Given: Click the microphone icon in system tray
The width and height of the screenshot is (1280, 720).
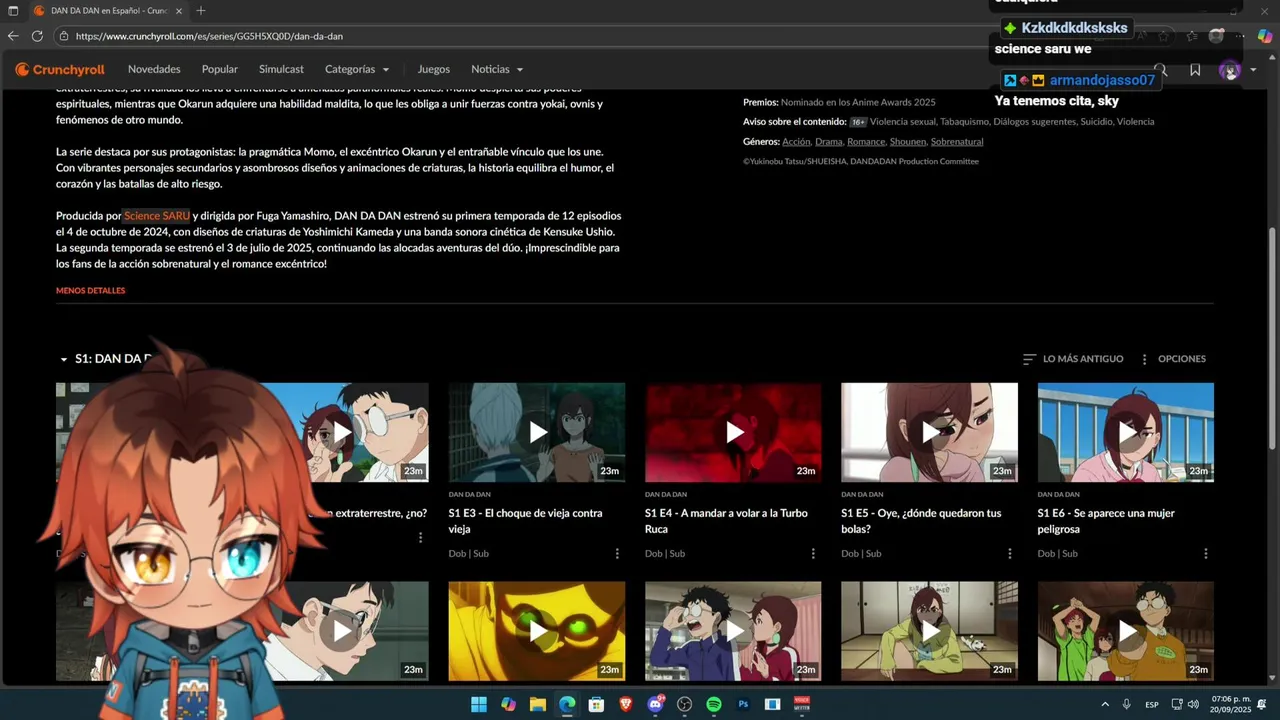Looking at the screenshot, I should [1127, 705].
